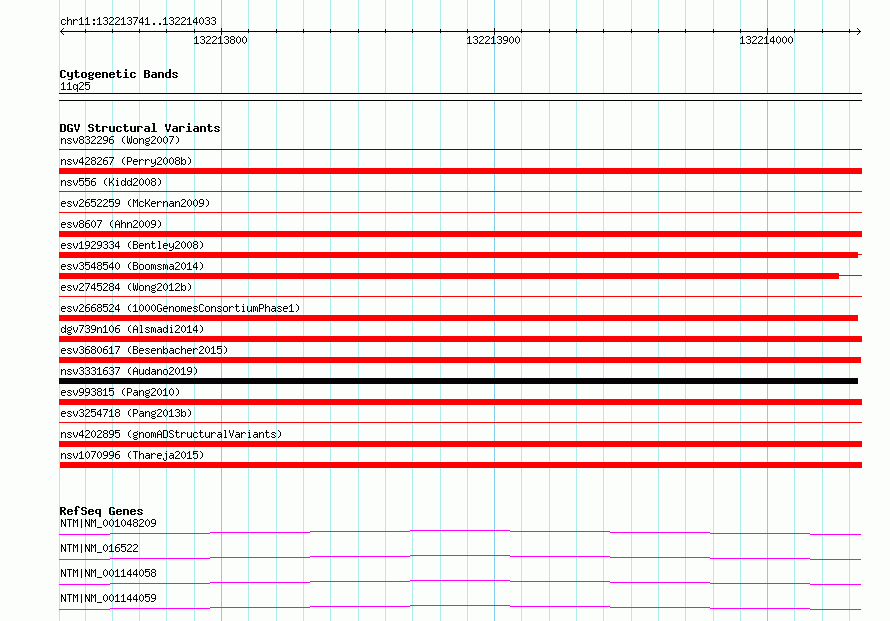The width and height of the screenshot is (890, 621).
Task: Select the 11q25 band label
Action: 75,86
